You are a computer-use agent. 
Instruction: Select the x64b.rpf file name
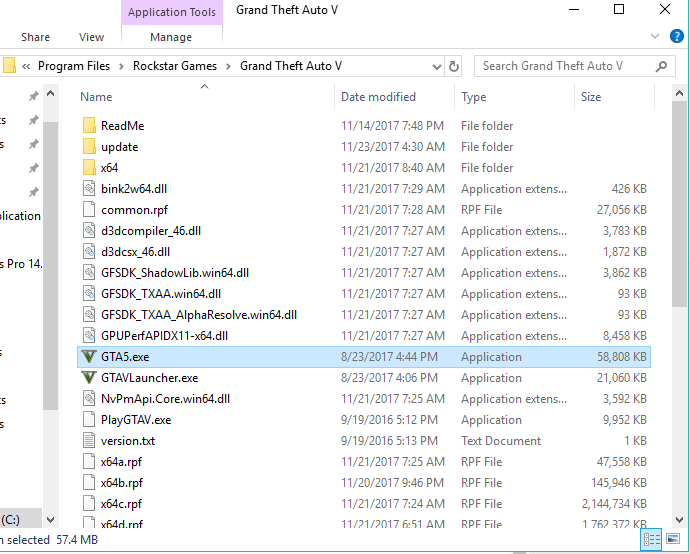click(121, 483)
